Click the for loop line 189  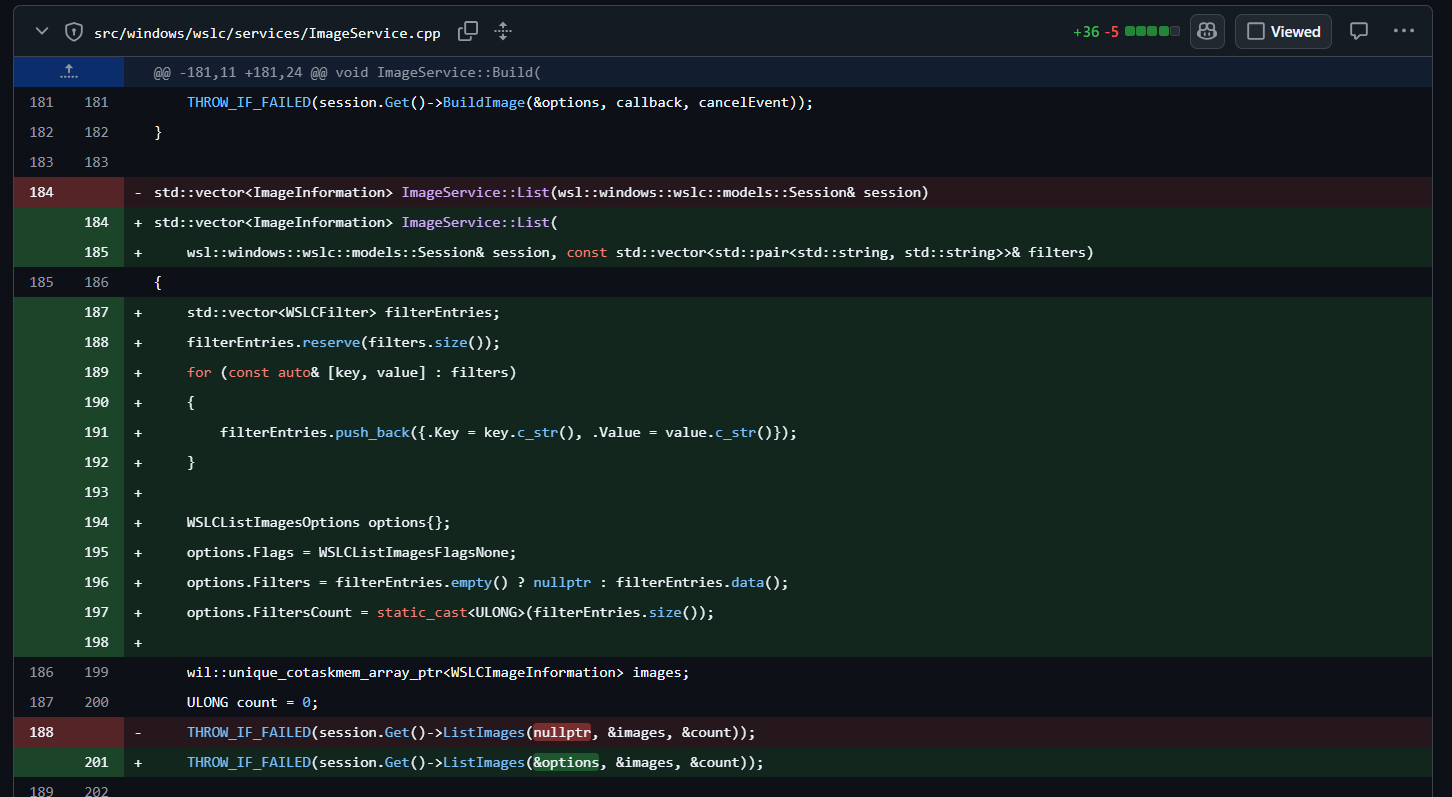coord(352,372)
